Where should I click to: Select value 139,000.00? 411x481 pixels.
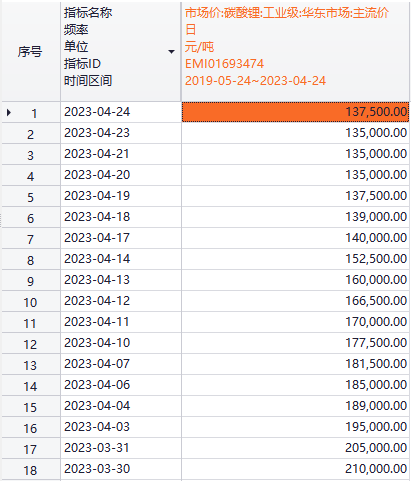pyautogui.click(x=295, y=217)
